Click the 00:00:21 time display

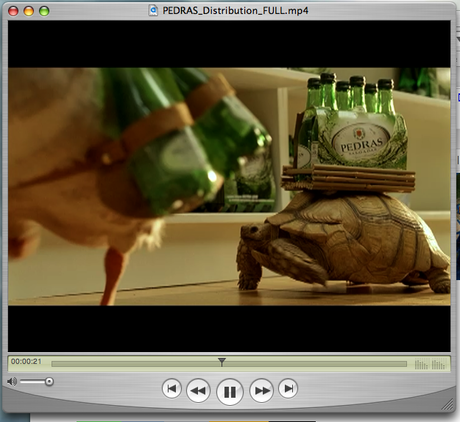(26, 361)
